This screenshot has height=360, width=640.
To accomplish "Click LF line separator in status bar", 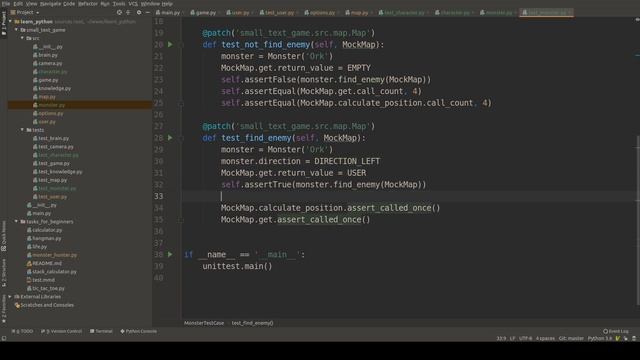I will coord(512,338).
